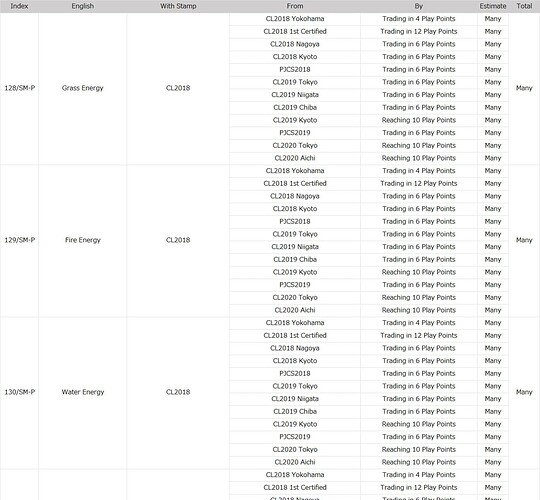Image resolution: width=540 pixels, height=500 pixels.
Task: Click Fire Energy's Trading in 12 Play Points
Action: pos(419,184)
